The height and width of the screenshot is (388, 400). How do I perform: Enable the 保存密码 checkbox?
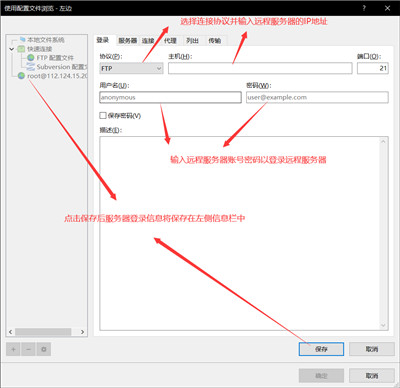(103, 116)
